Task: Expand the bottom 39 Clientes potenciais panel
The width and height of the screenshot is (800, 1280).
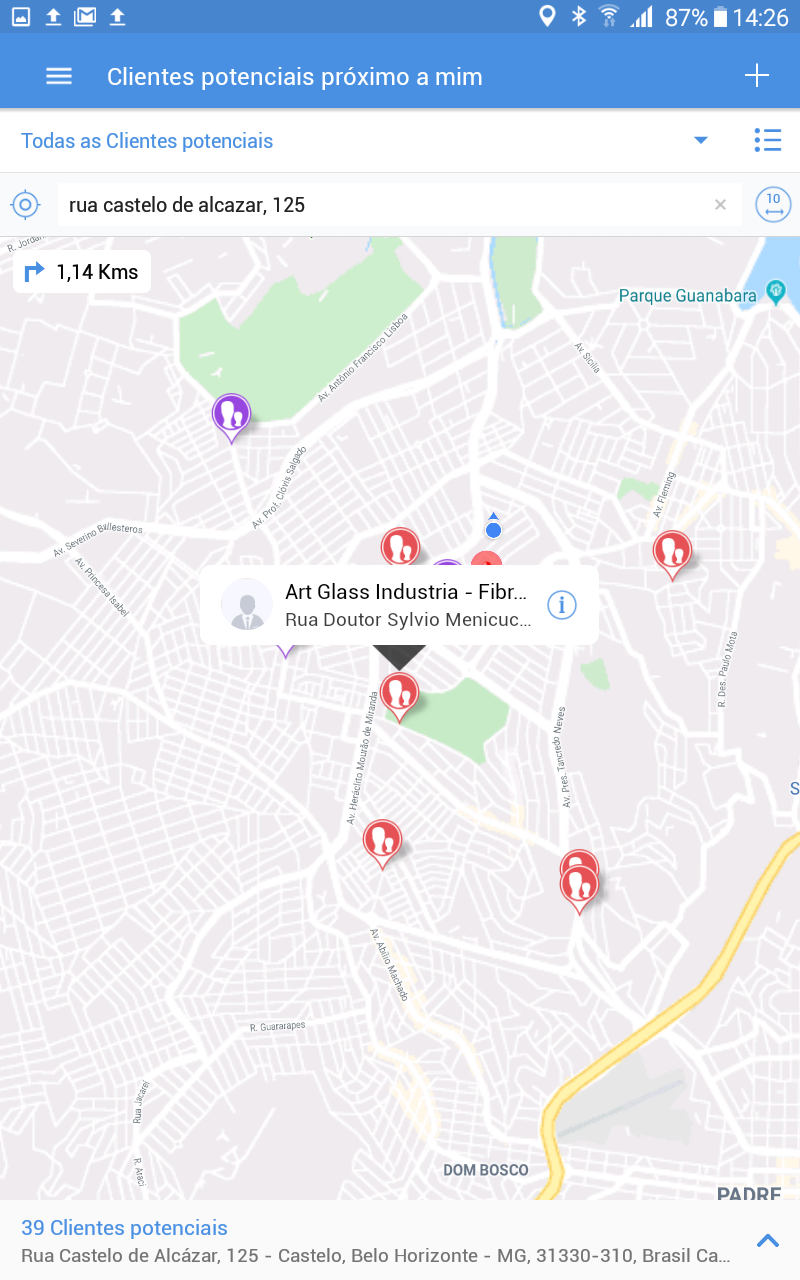Action: coord(768,1241)
